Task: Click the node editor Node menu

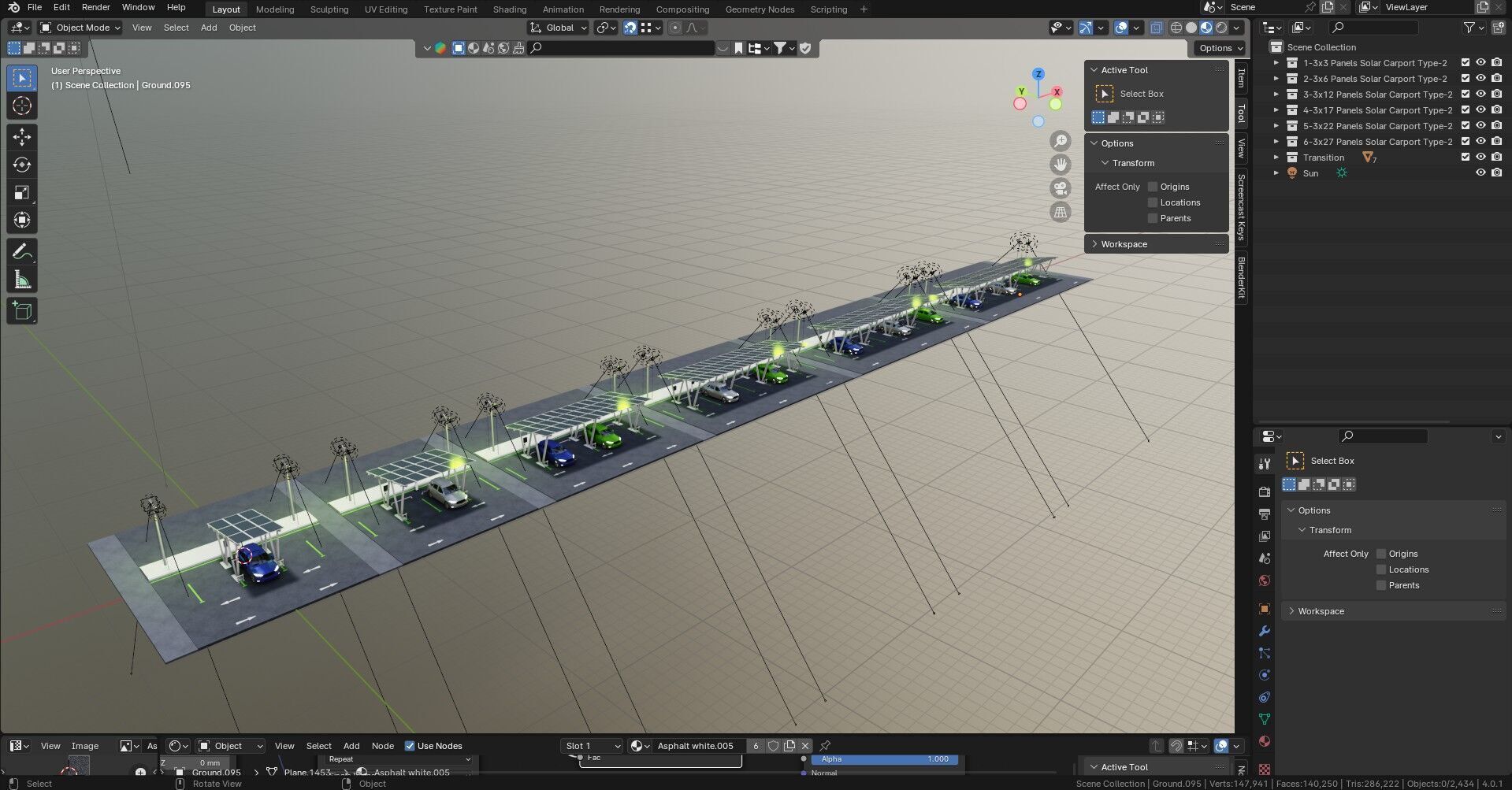Action: click(383, 746)
